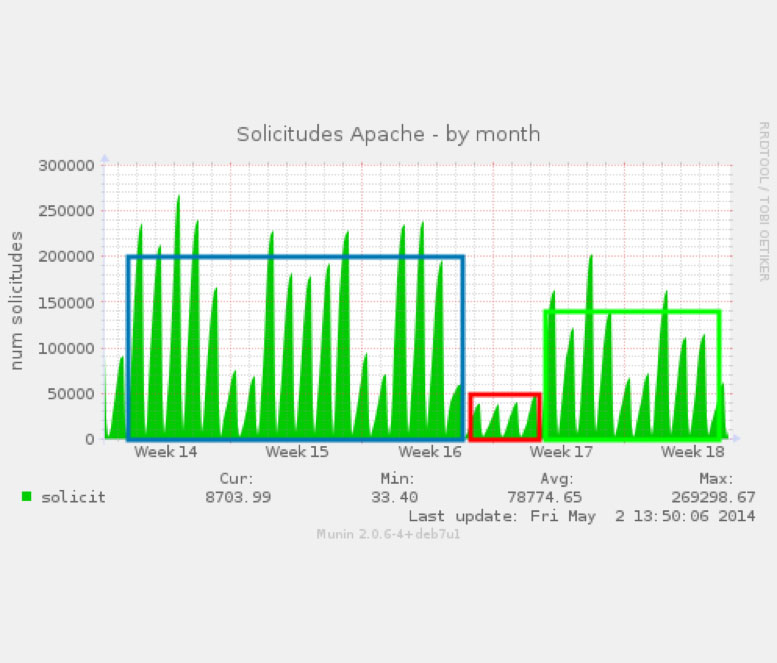Select the Week 14 axis label
Viewport: 777px width, 663px height.
(166, 452)
